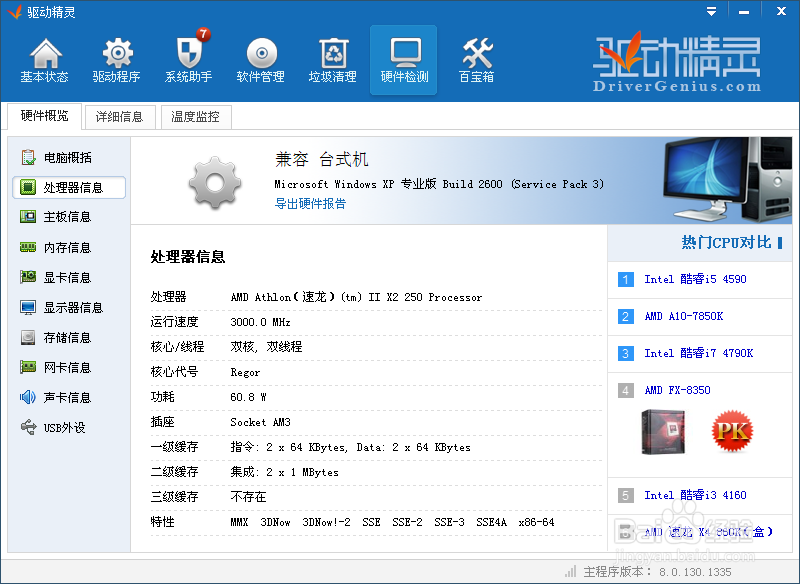Click the 网卡信息 network card icon

pyautogui.click(x=28, y=367)
